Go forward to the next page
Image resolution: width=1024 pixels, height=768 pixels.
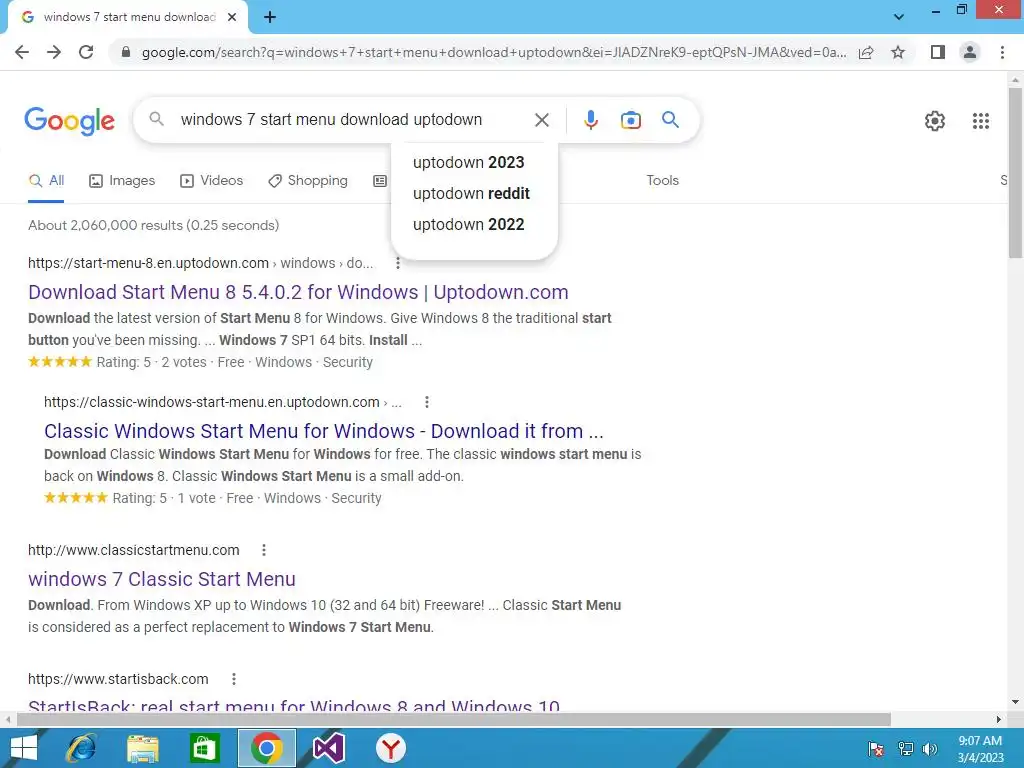point(54,52)
